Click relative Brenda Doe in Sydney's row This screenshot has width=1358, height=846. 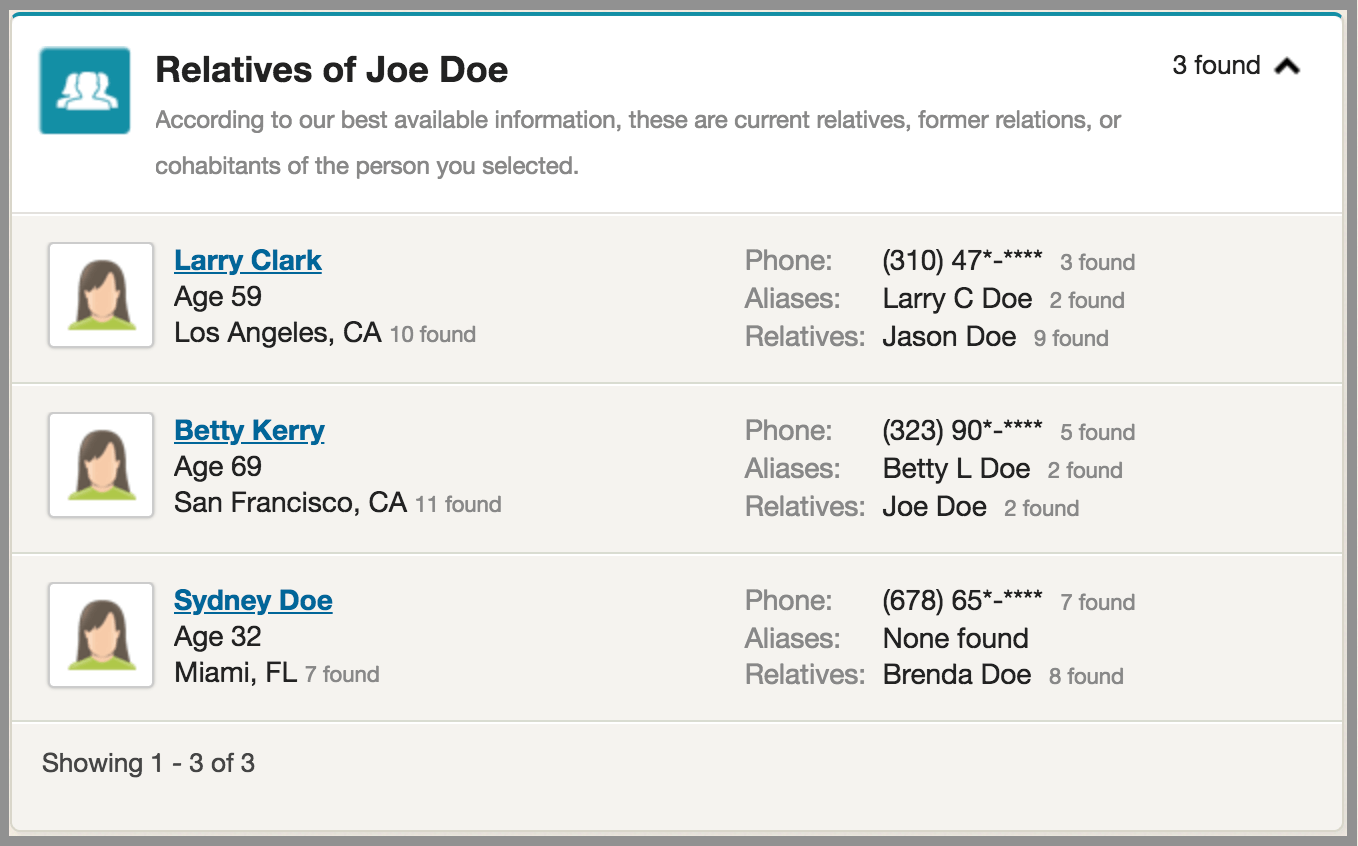(x=957, y=675)
